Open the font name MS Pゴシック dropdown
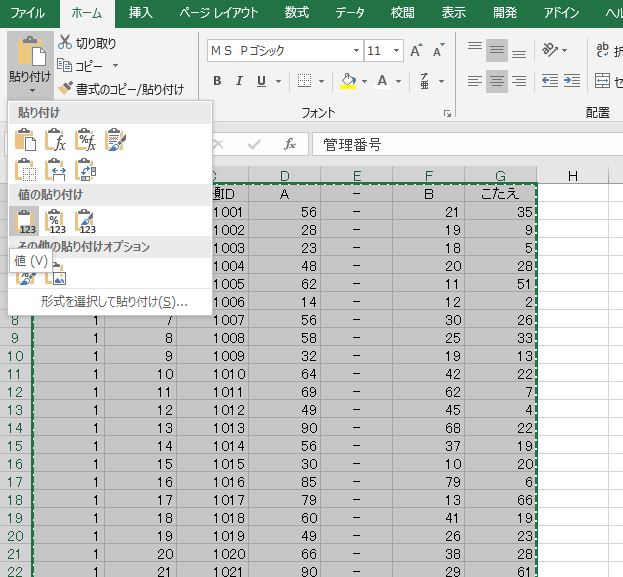Image resolution: width=623 pixels, height=577 pixels. point(356,50)
